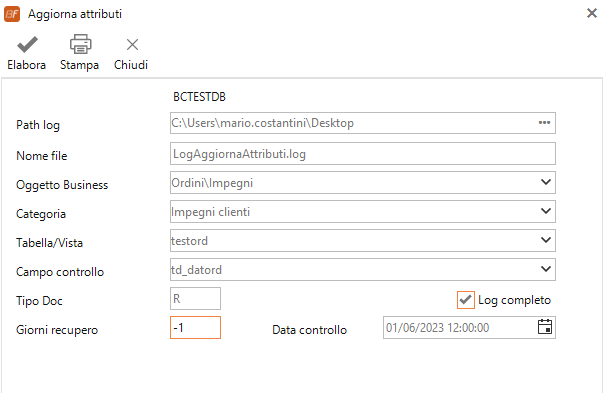Click the Nome file input field
Image resolution: width=603 pixels, height=393 pixels.
[363, 154]
